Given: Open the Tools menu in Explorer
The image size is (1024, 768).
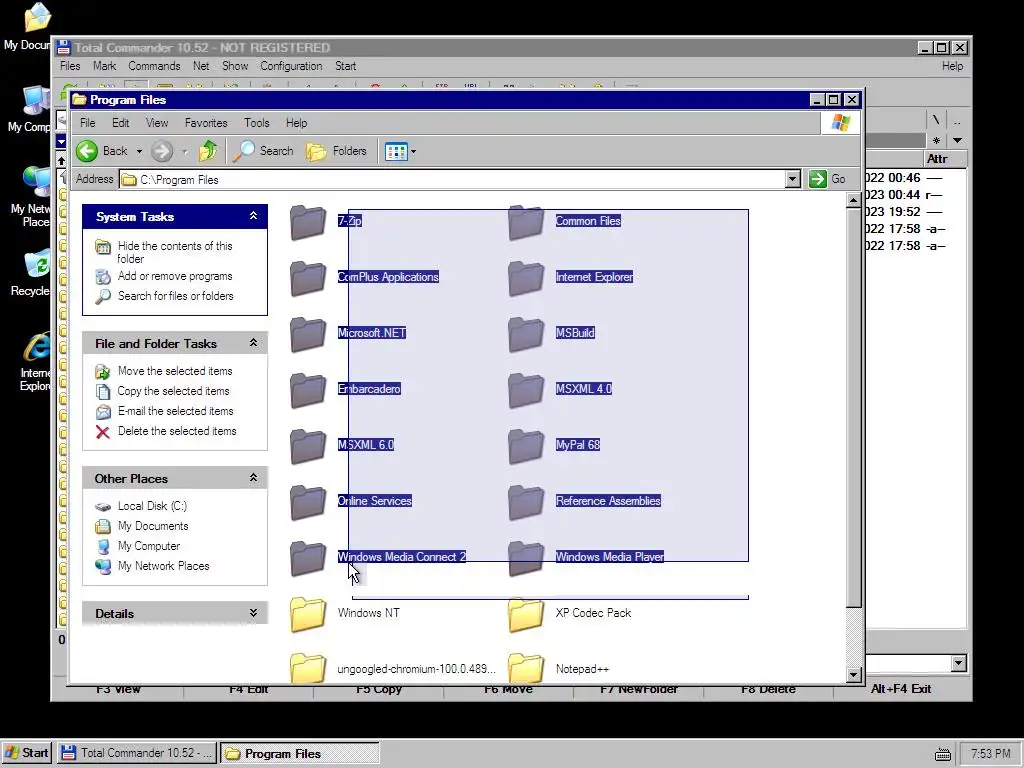Looking at the screenshot, I should point(257,123).
